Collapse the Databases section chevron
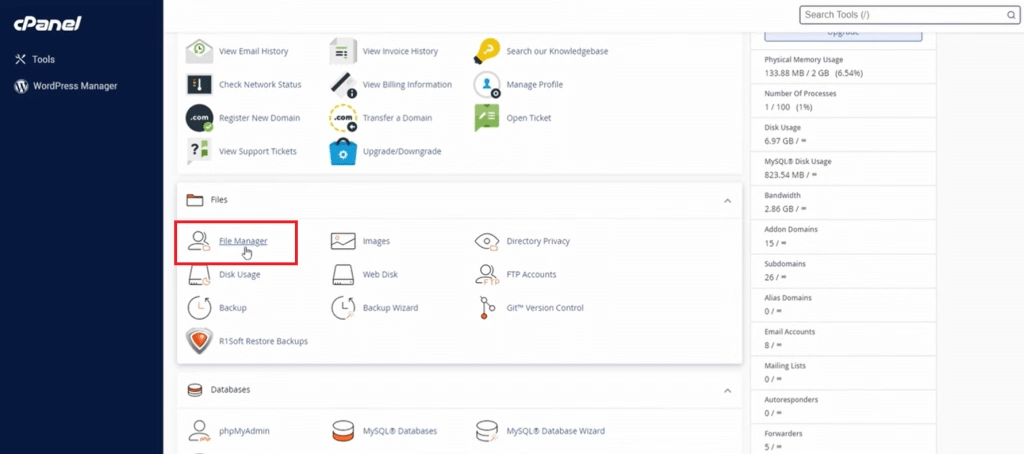1024x454 pixels. click(x=727, y=389)
